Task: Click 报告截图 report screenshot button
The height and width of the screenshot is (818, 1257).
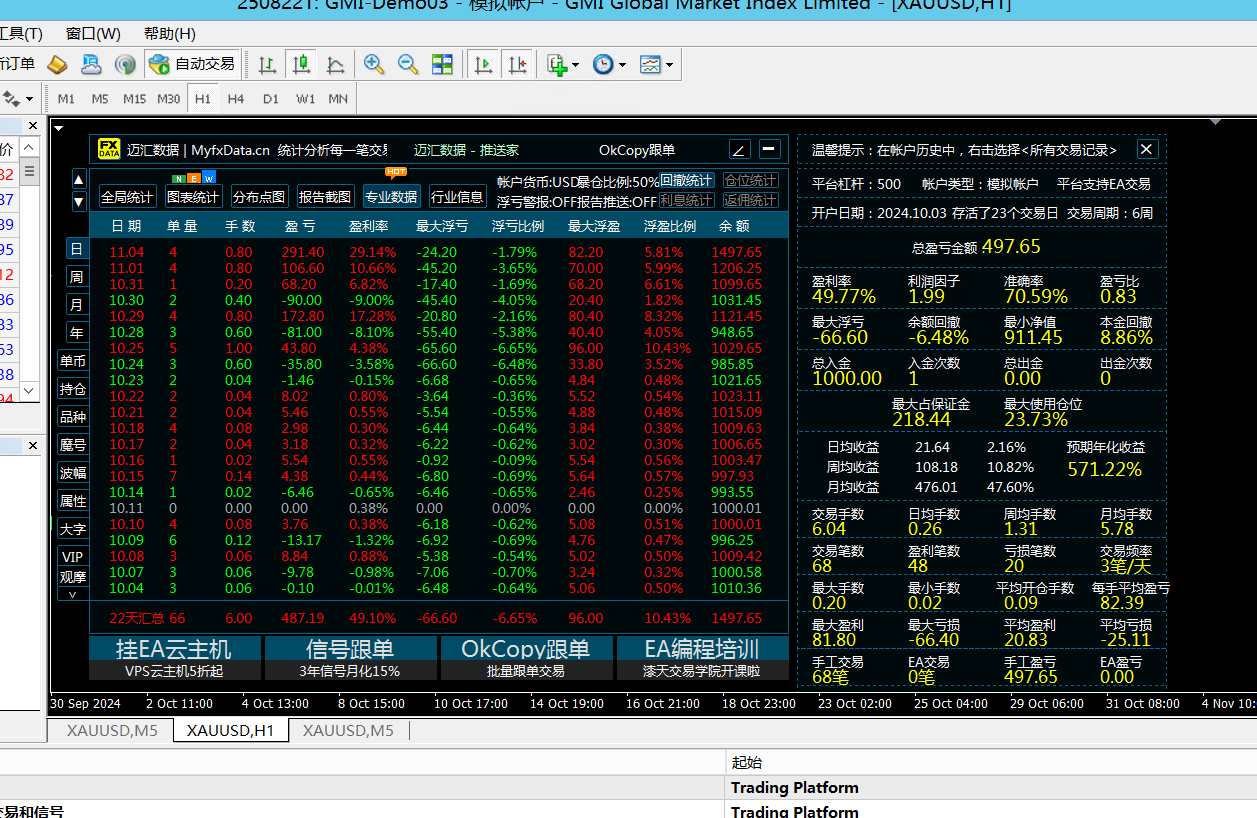Action: coord(325,197)
